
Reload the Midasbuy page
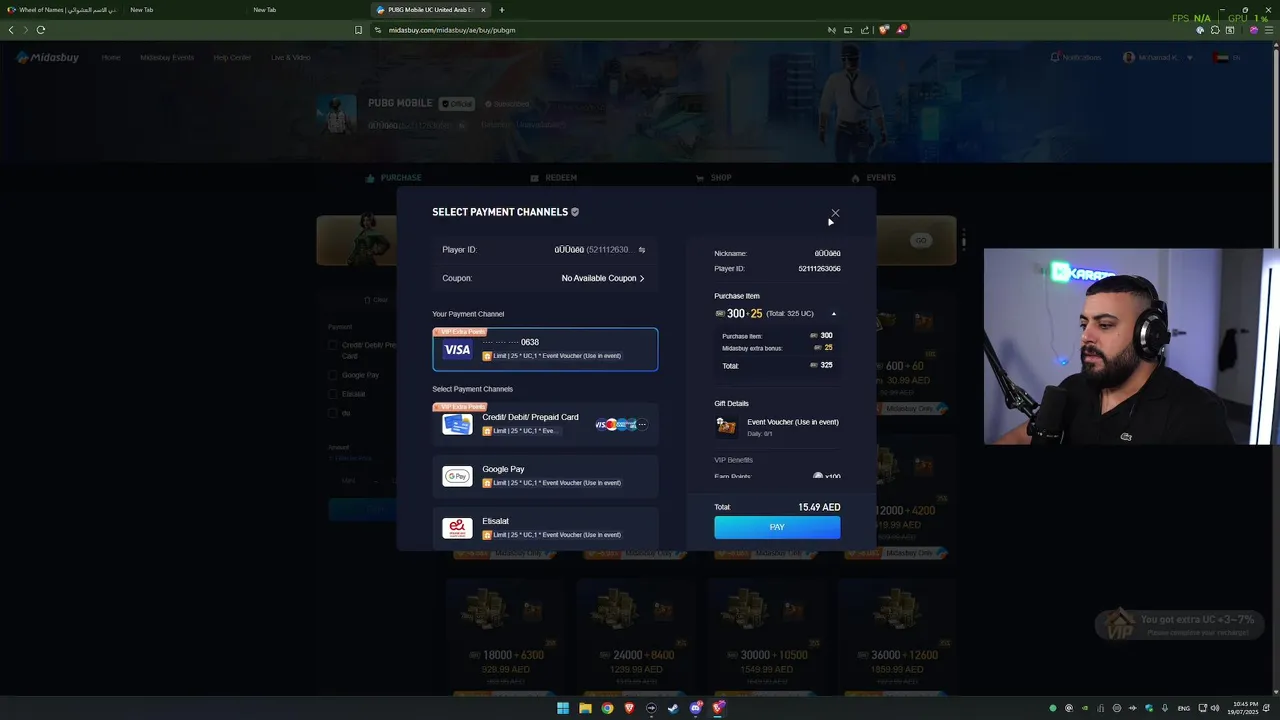pos(41,30)
